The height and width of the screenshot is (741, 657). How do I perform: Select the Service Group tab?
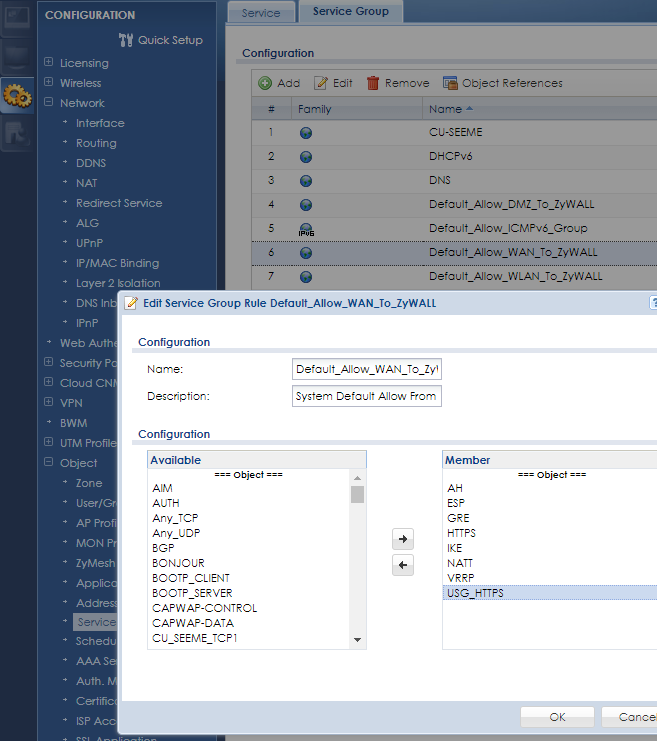pos(351,12)
